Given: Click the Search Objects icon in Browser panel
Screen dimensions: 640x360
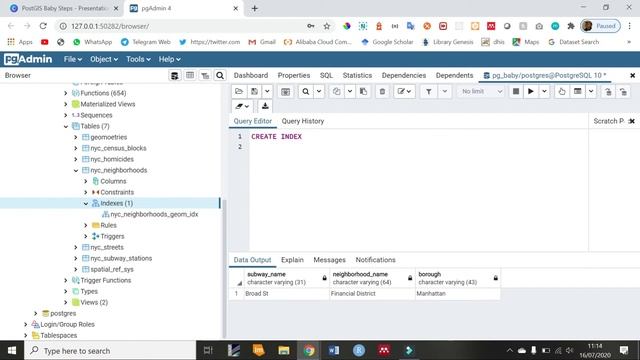Looking at the screenshot, I should click(220, 76).
